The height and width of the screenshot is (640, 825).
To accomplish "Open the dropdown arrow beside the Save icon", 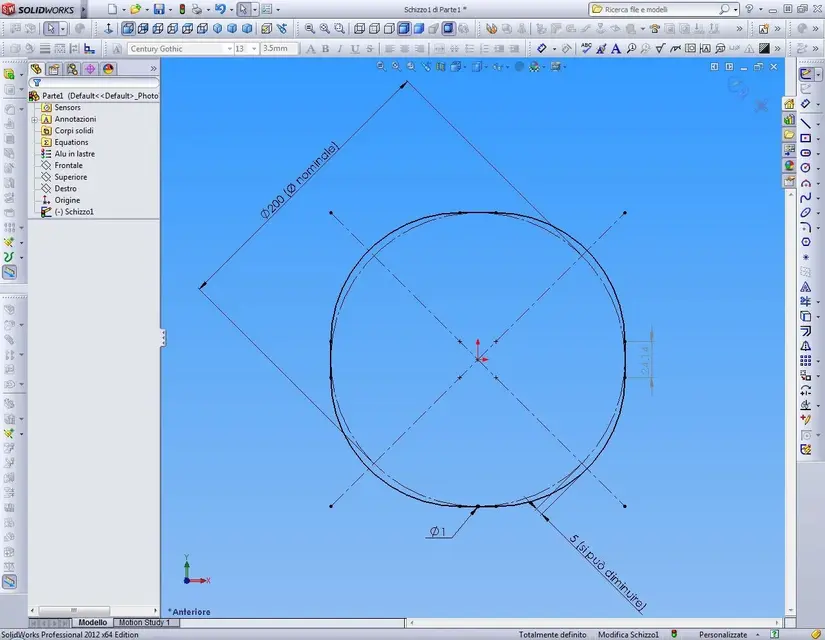I will point(170,9).
